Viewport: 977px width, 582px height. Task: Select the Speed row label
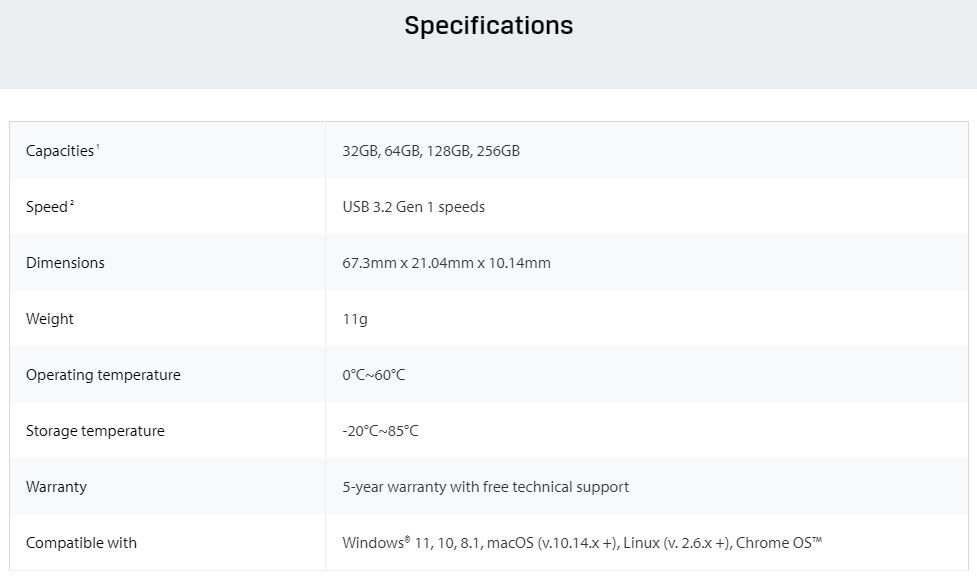coord(47,207)
